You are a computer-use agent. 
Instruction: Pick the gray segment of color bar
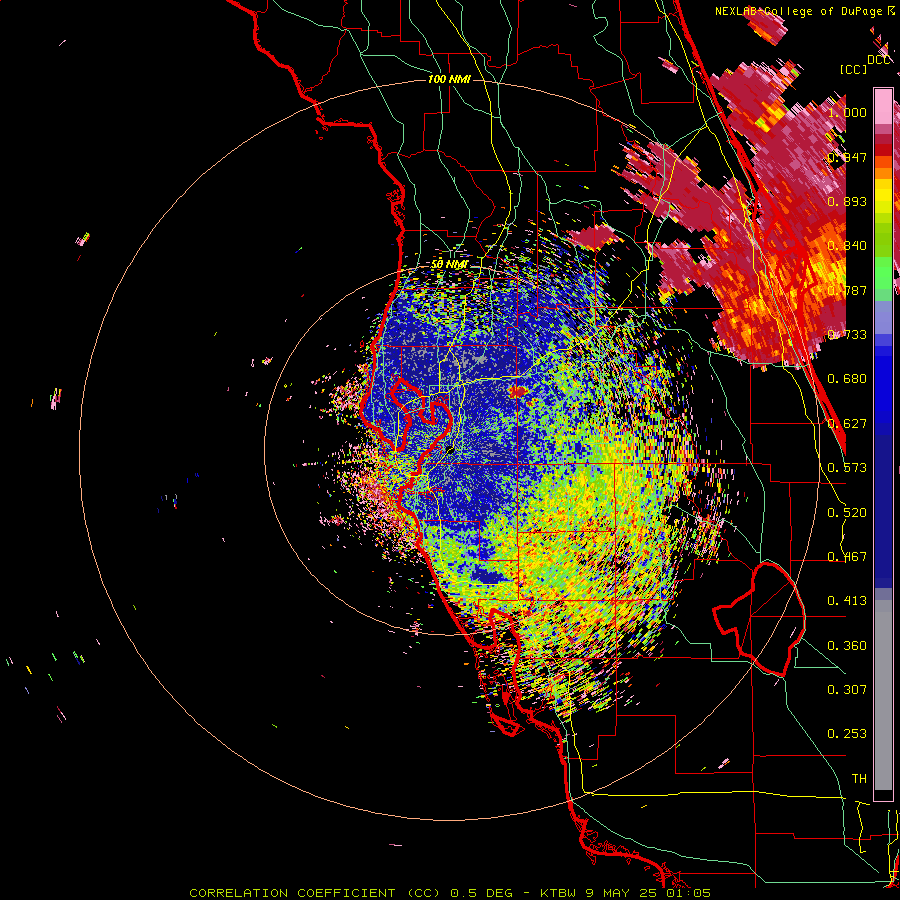click(883, 695)
